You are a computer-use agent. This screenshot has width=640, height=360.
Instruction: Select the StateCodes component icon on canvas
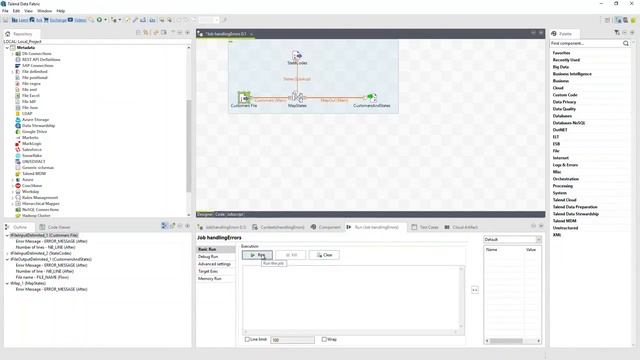tap(297, 55)
